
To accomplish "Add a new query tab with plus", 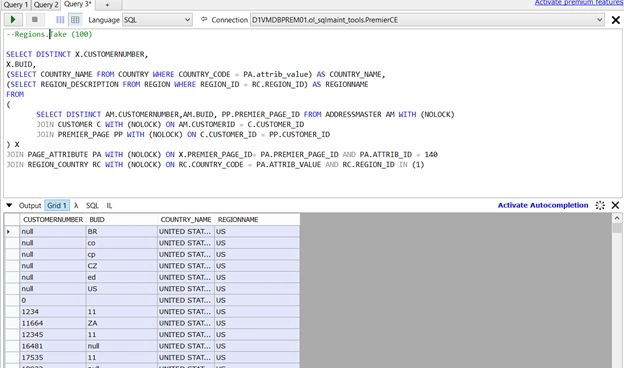I will (x=107, y=5).
